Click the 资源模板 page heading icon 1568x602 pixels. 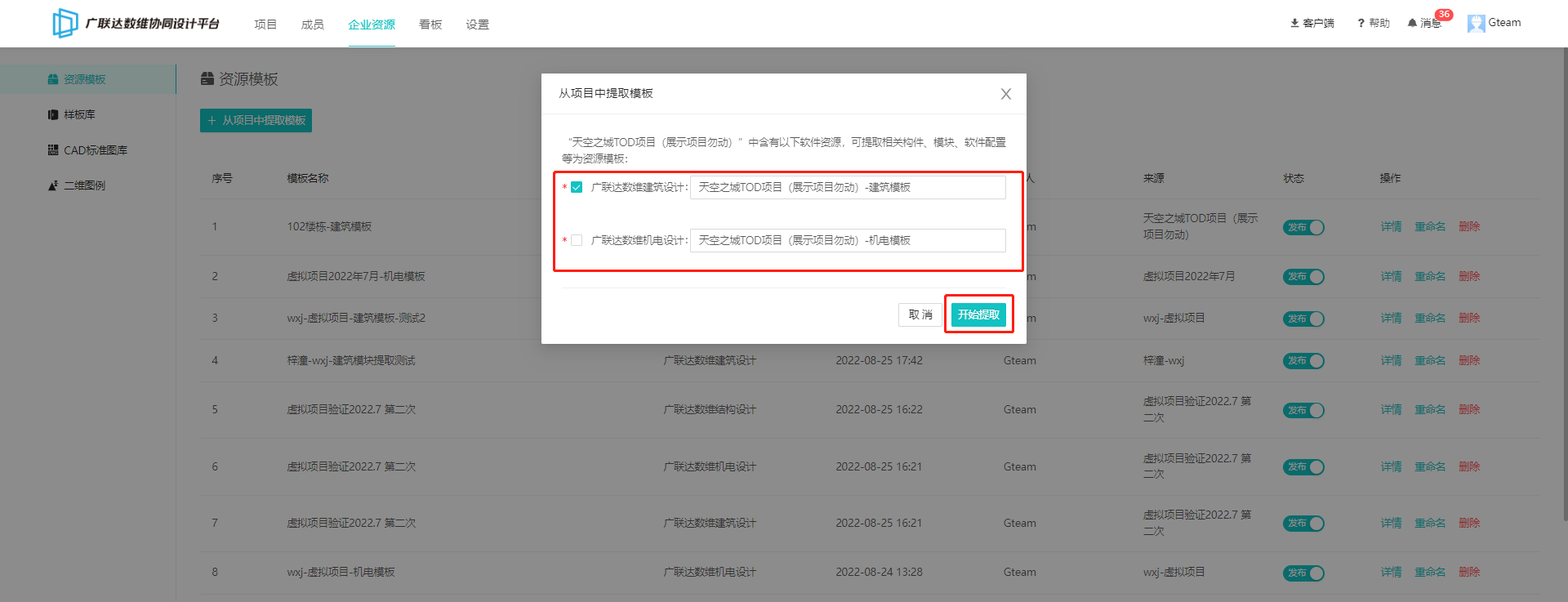(x=207, y=78)
